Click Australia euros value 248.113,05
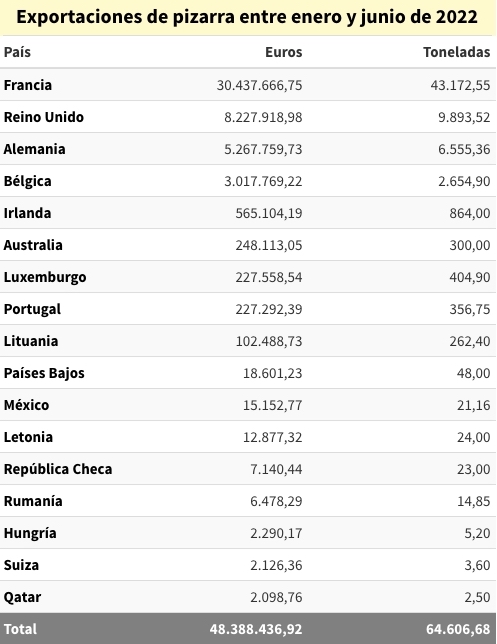The image size is (497, 644). [269, 245]
